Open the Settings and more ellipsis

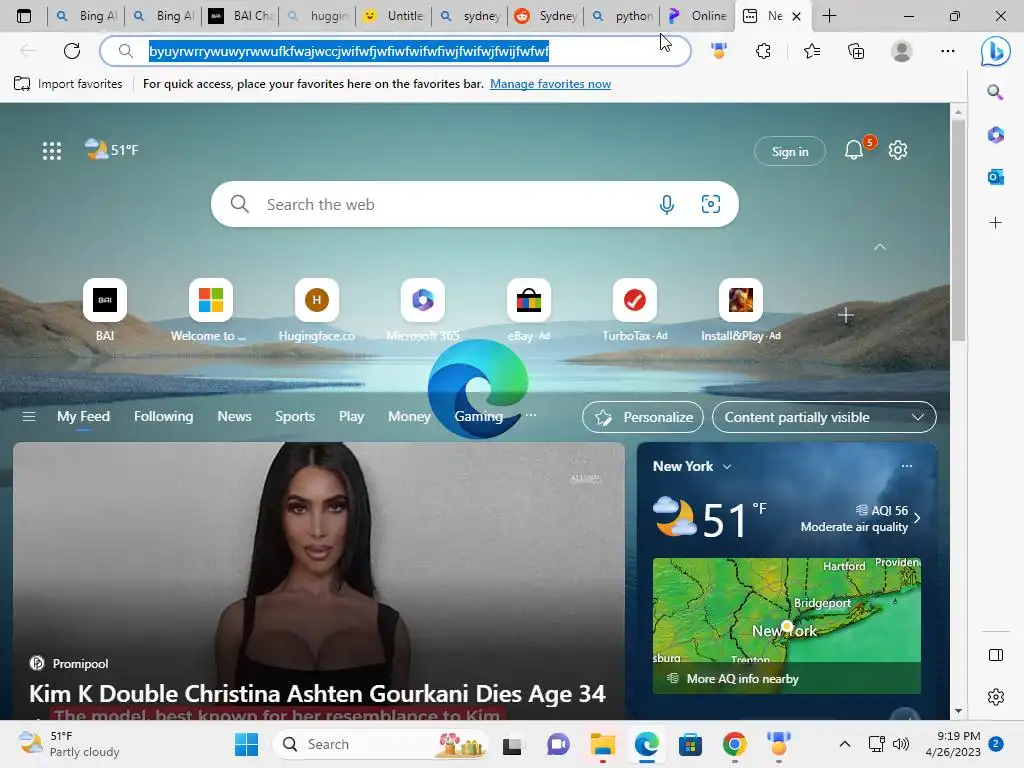(948, 51)
